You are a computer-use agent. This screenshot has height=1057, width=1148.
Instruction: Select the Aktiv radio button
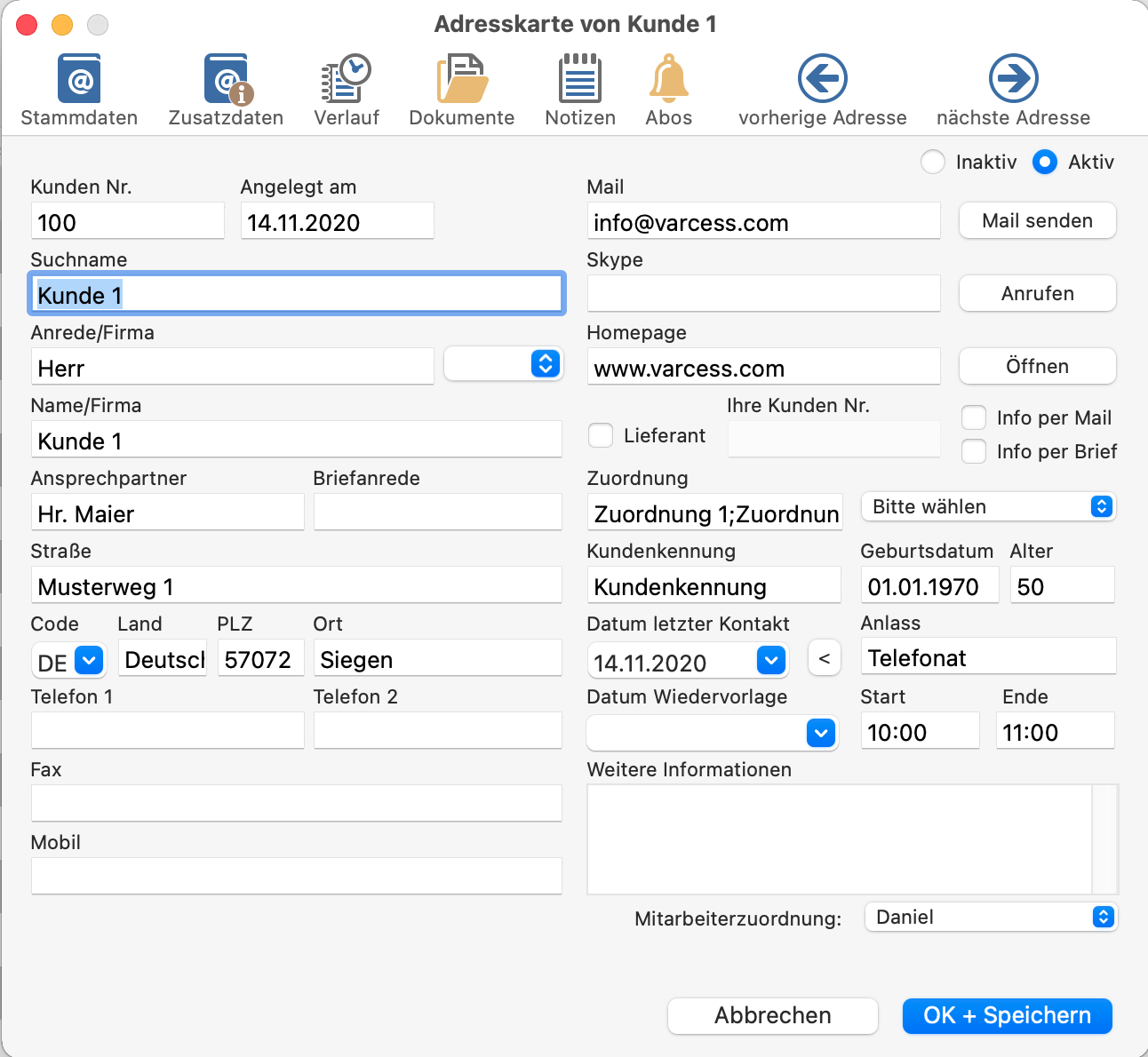tap(1045, 162)
